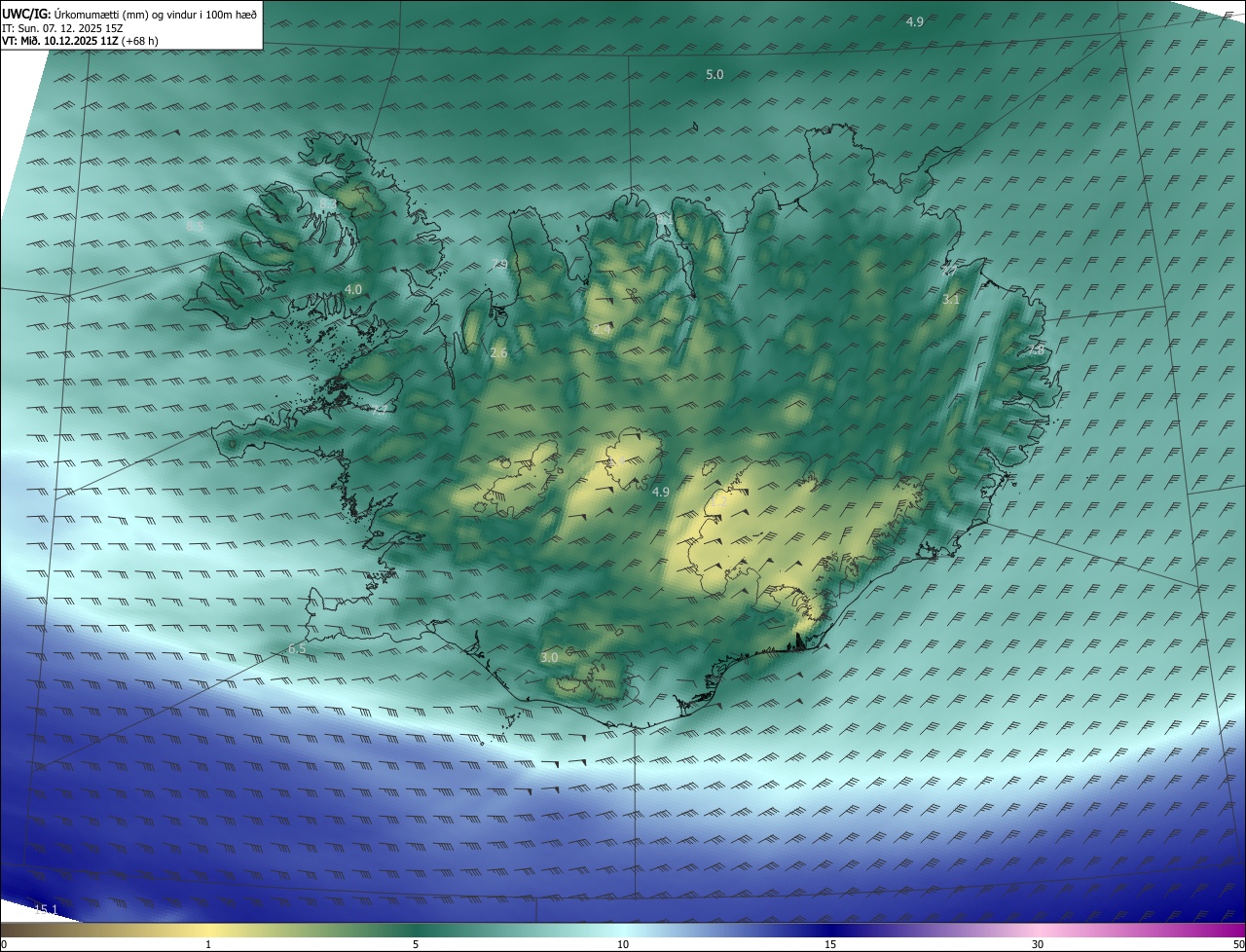Image resolution: width=1246 pixels, height=952 pixels.
Task: Click the 1 label on the color scale
Action: pos(208,944)
